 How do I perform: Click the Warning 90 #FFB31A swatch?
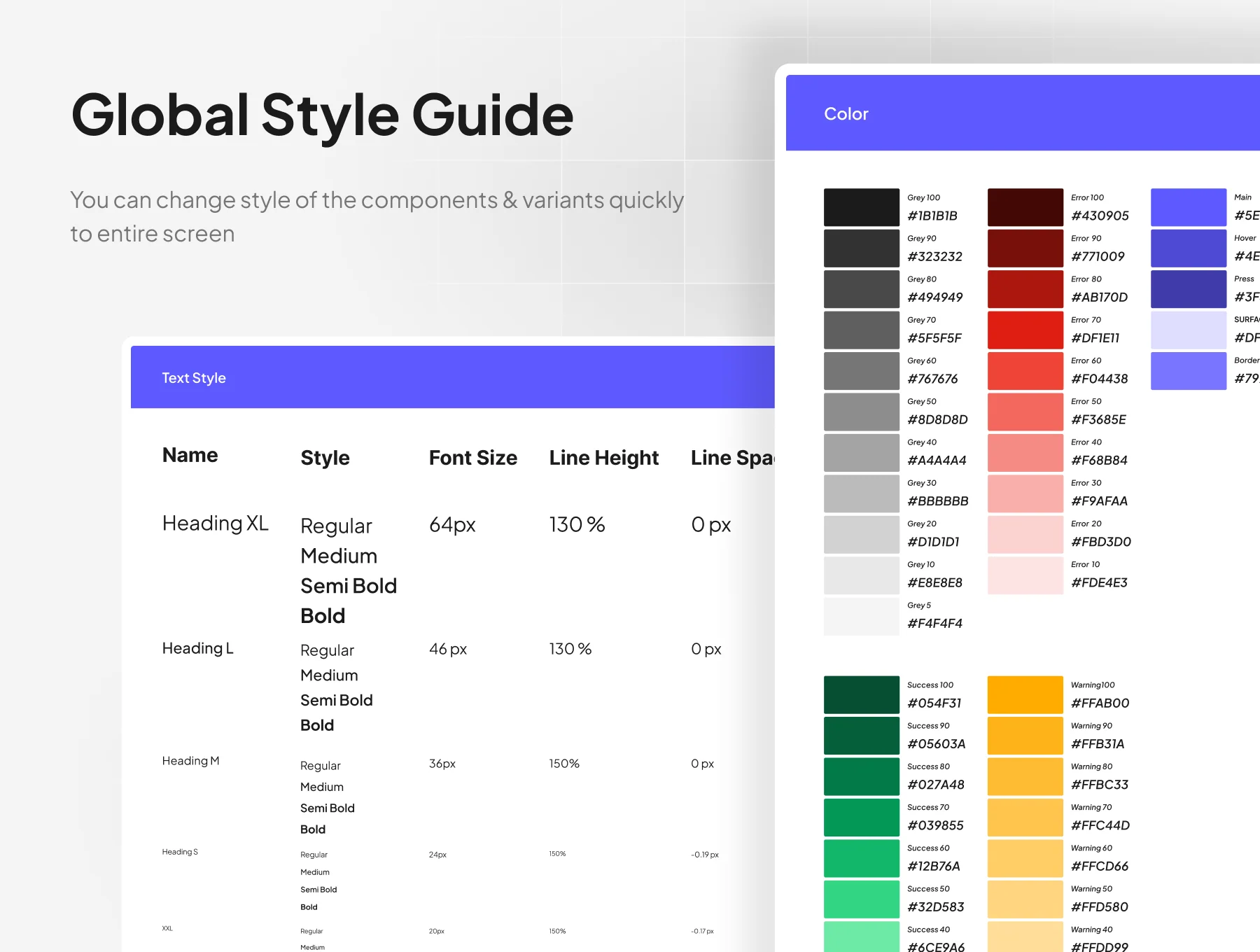pos(1025,735)
